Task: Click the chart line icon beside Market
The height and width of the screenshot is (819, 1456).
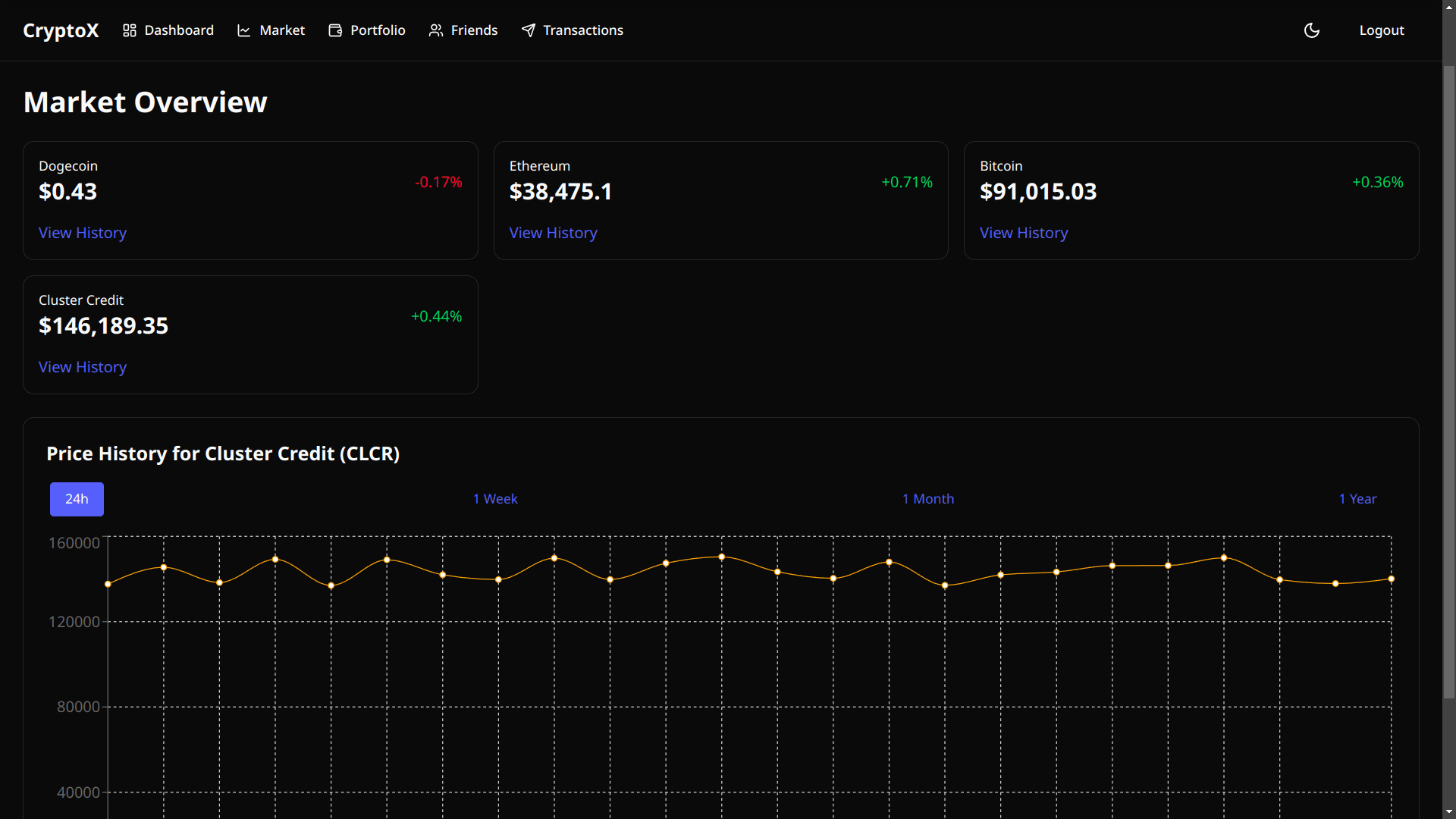Action: coord(243,30)
